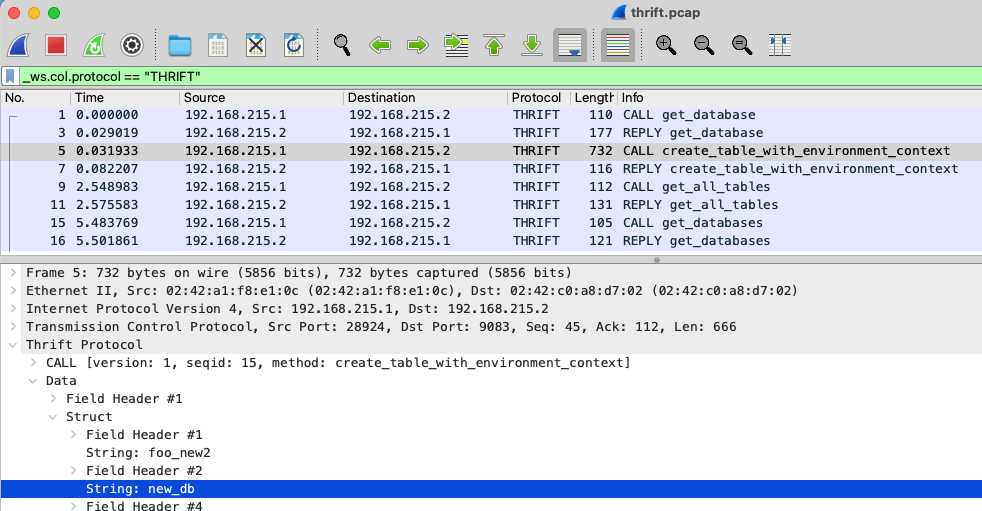
Task: Expand Field Header #2 in Struct
Action: pos(73,471)
